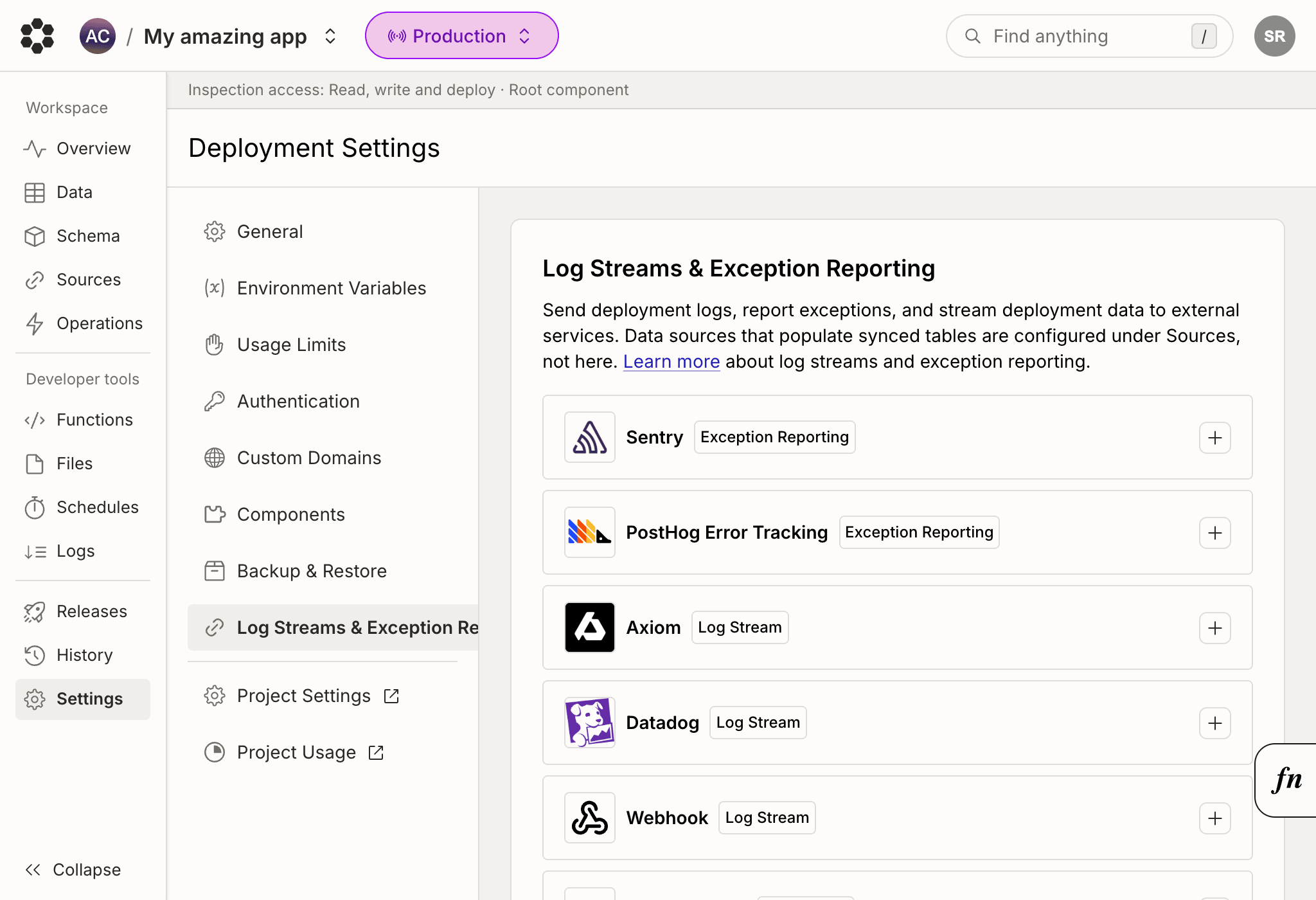Click the Sources link icon

35,280
